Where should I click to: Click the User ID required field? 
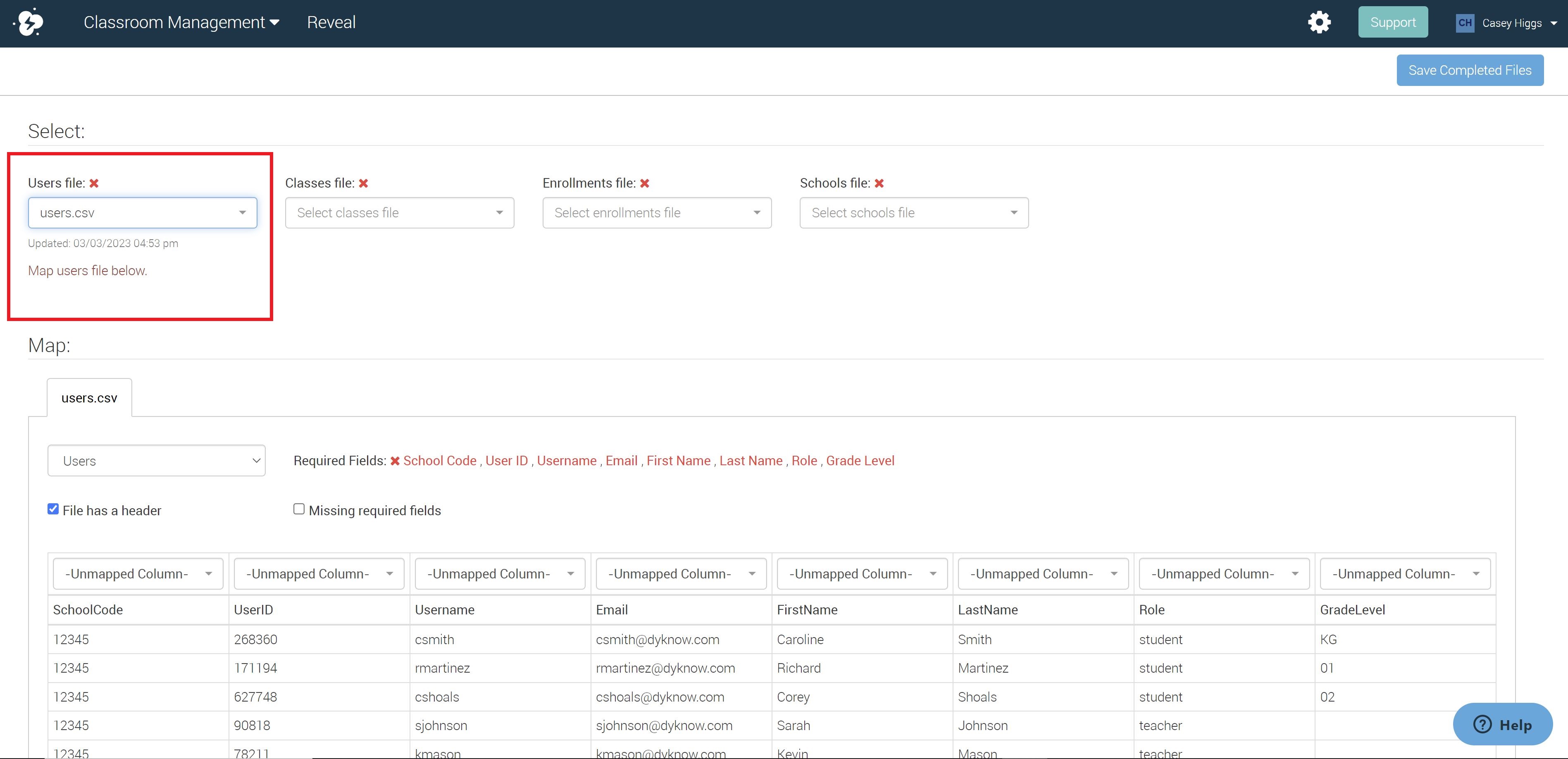(x=506, y=461)
